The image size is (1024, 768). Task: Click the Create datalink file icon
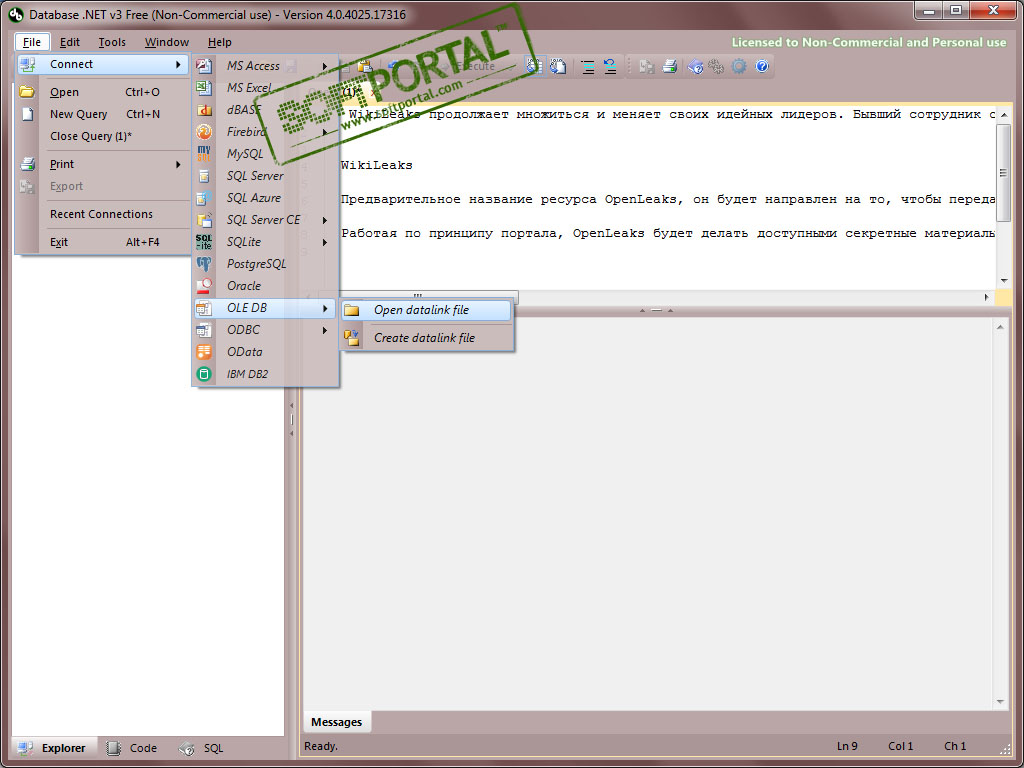point(352,338)
